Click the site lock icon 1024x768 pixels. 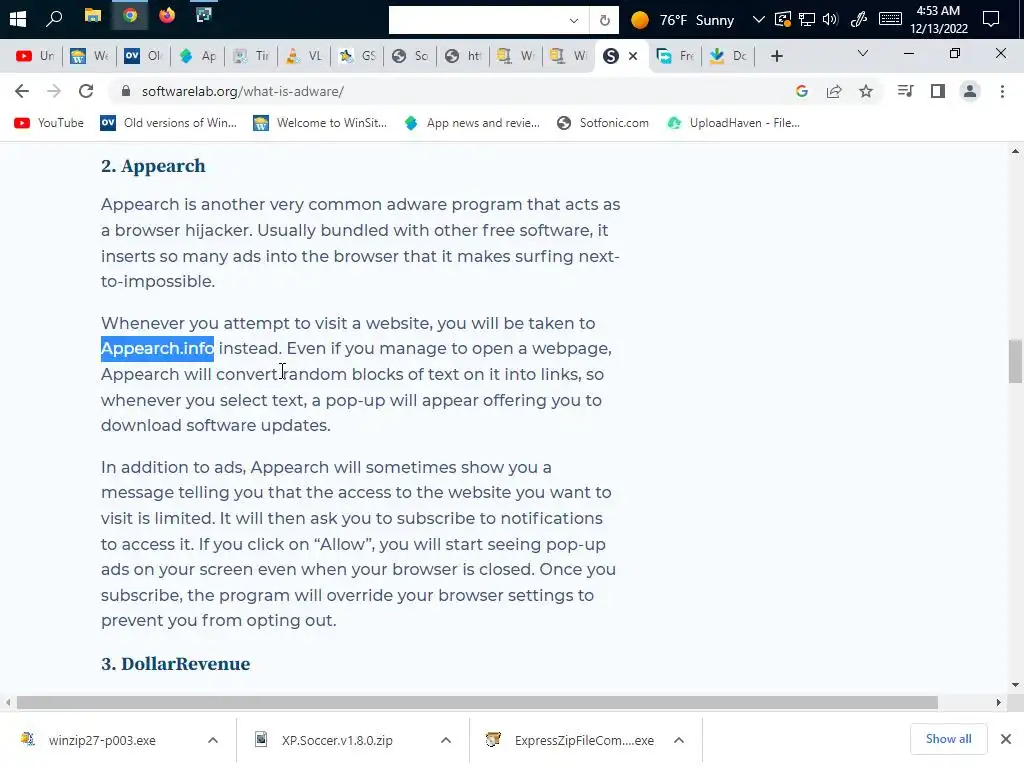pyautogui.click(x=126, y=91)
